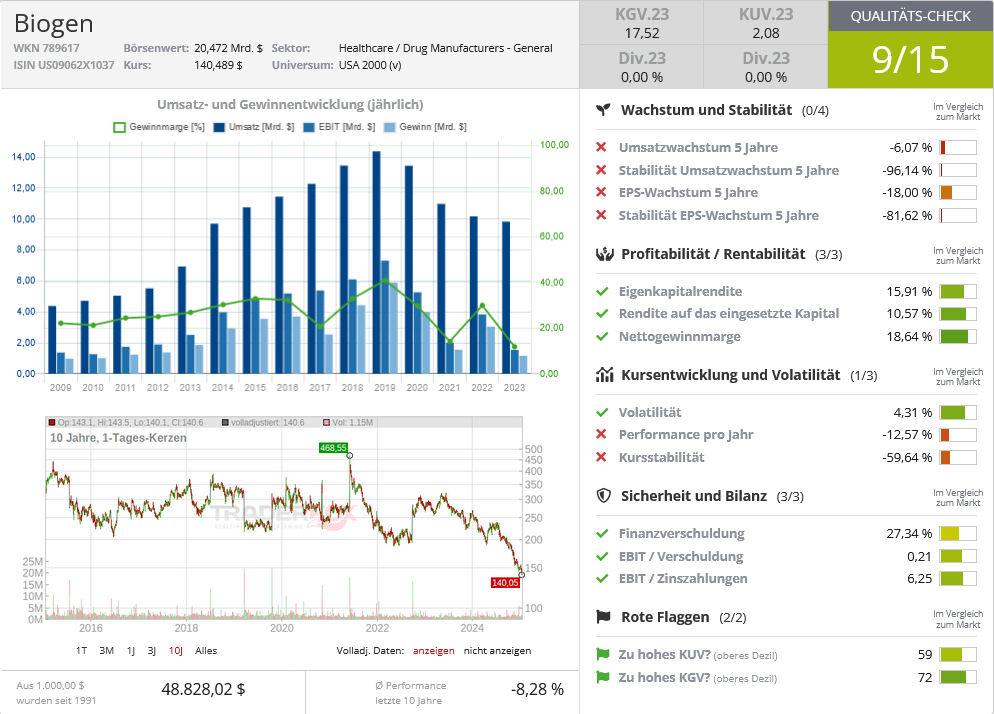Click the 'nicht anzeigen' link
This screenshot has width=994, height=714.
coord(498,651)
